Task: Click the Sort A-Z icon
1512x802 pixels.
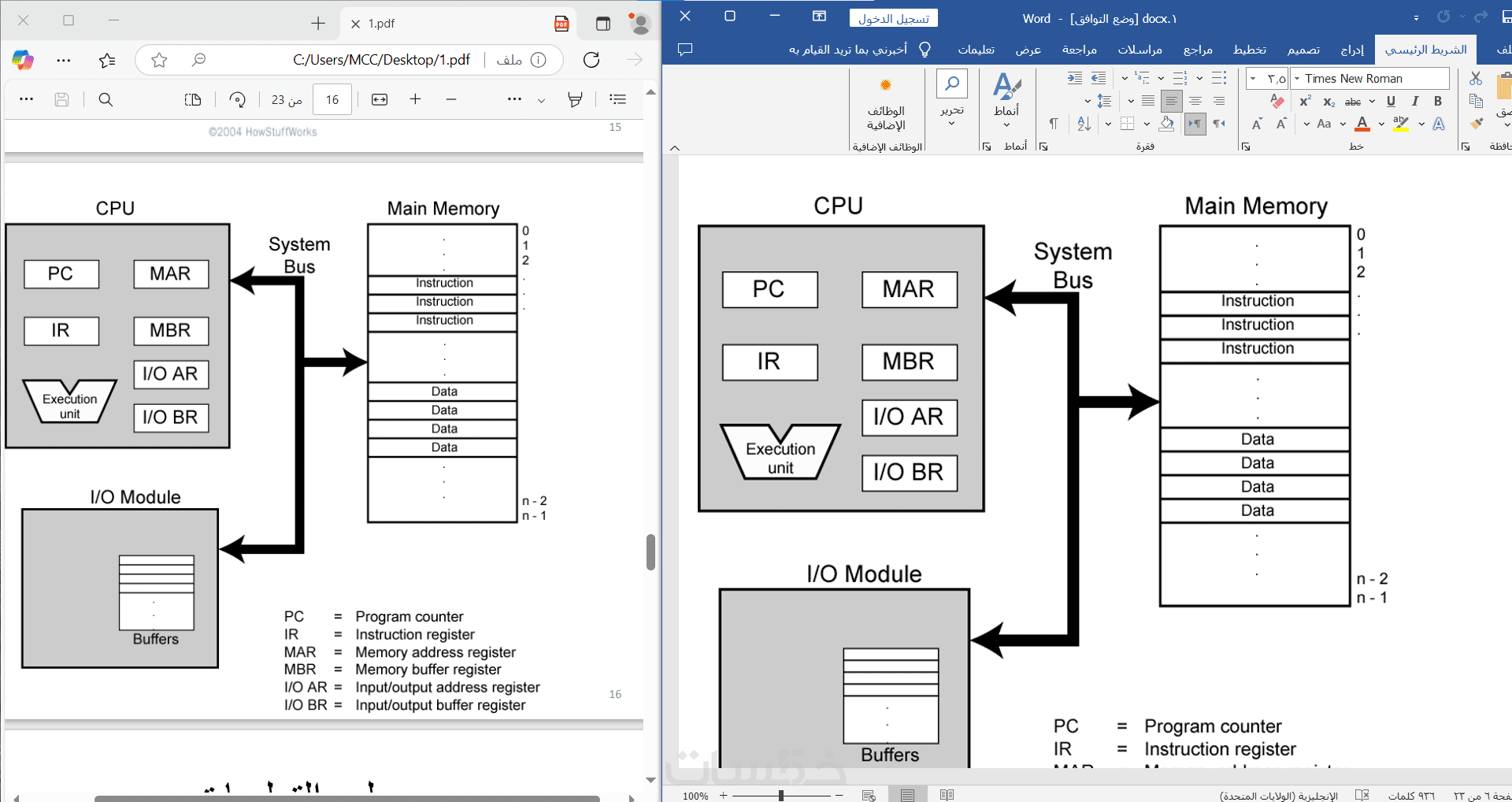Action: 1084,124
